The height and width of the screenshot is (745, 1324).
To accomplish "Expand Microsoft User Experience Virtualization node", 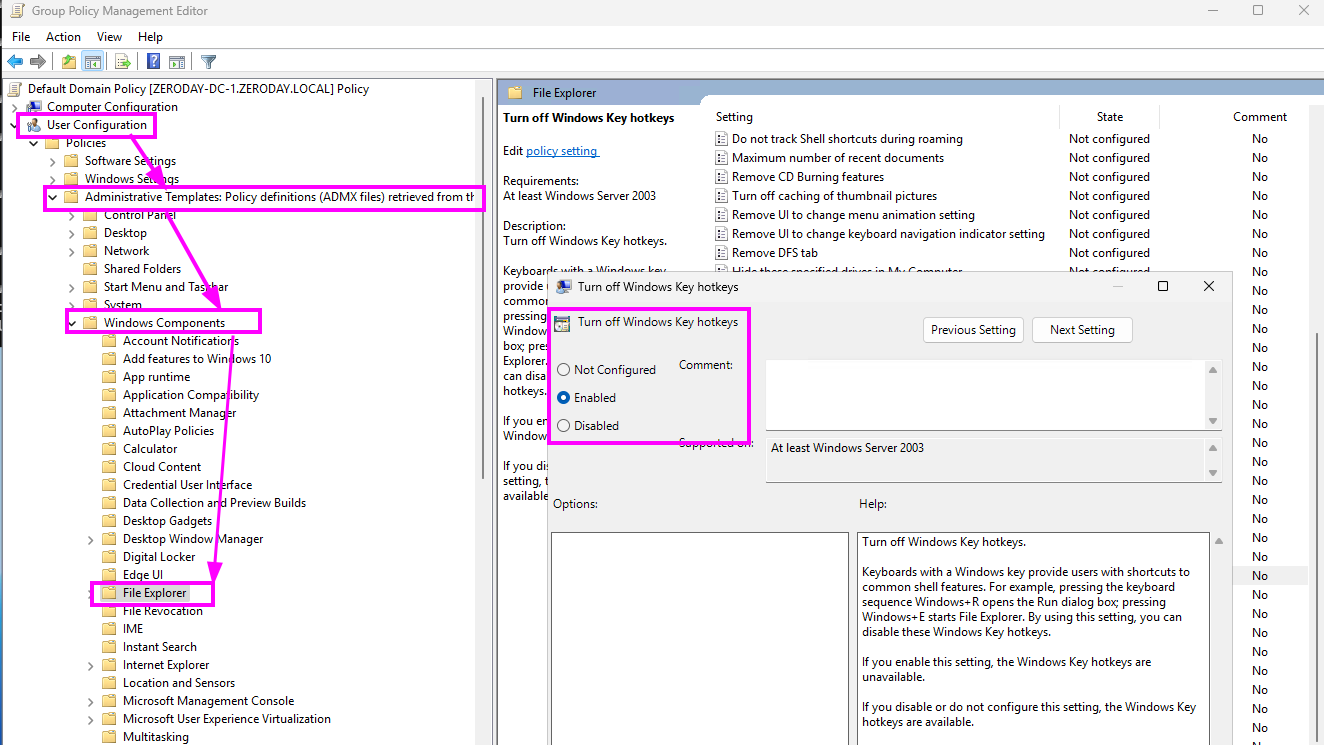I will (90, 719).
